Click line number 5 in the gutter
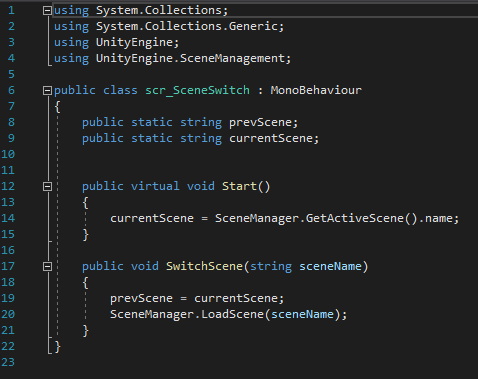The image size is (478, 379). tap(11, 74)
